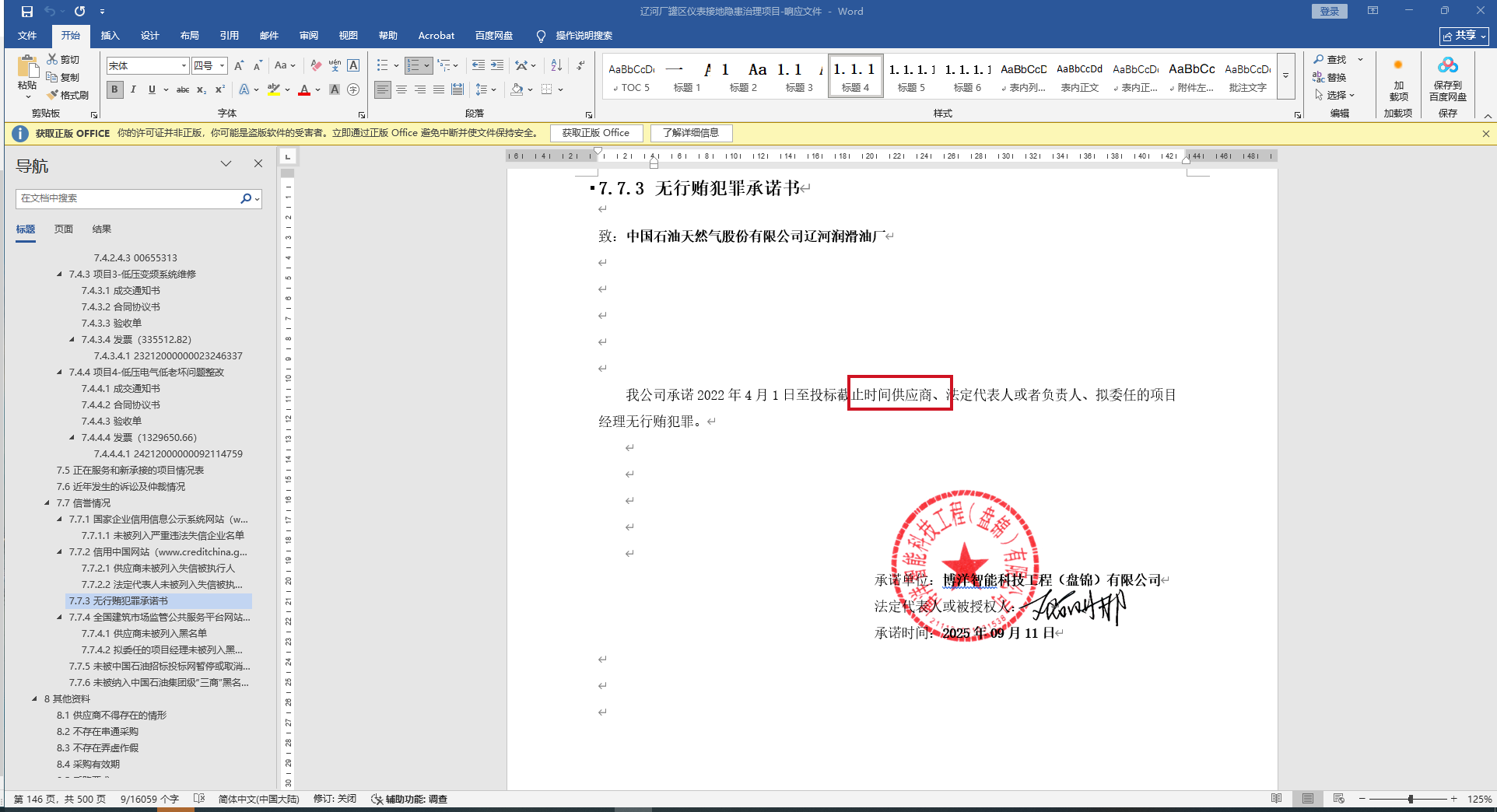1497x812 pixels.
Task: Toggle character shading button
Action: (x=335, y=89)
